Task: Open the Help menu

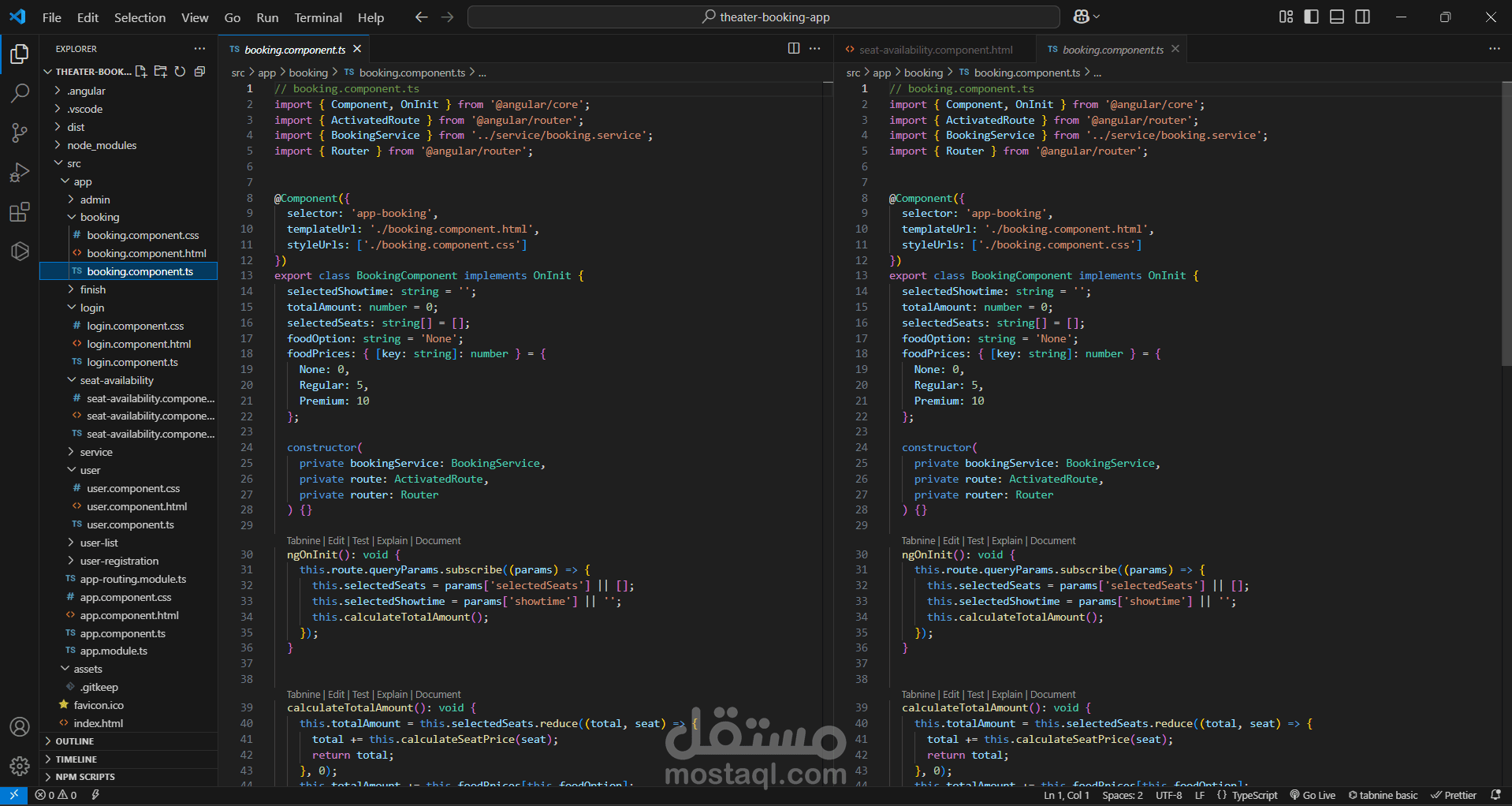Action: click(371, 17)
